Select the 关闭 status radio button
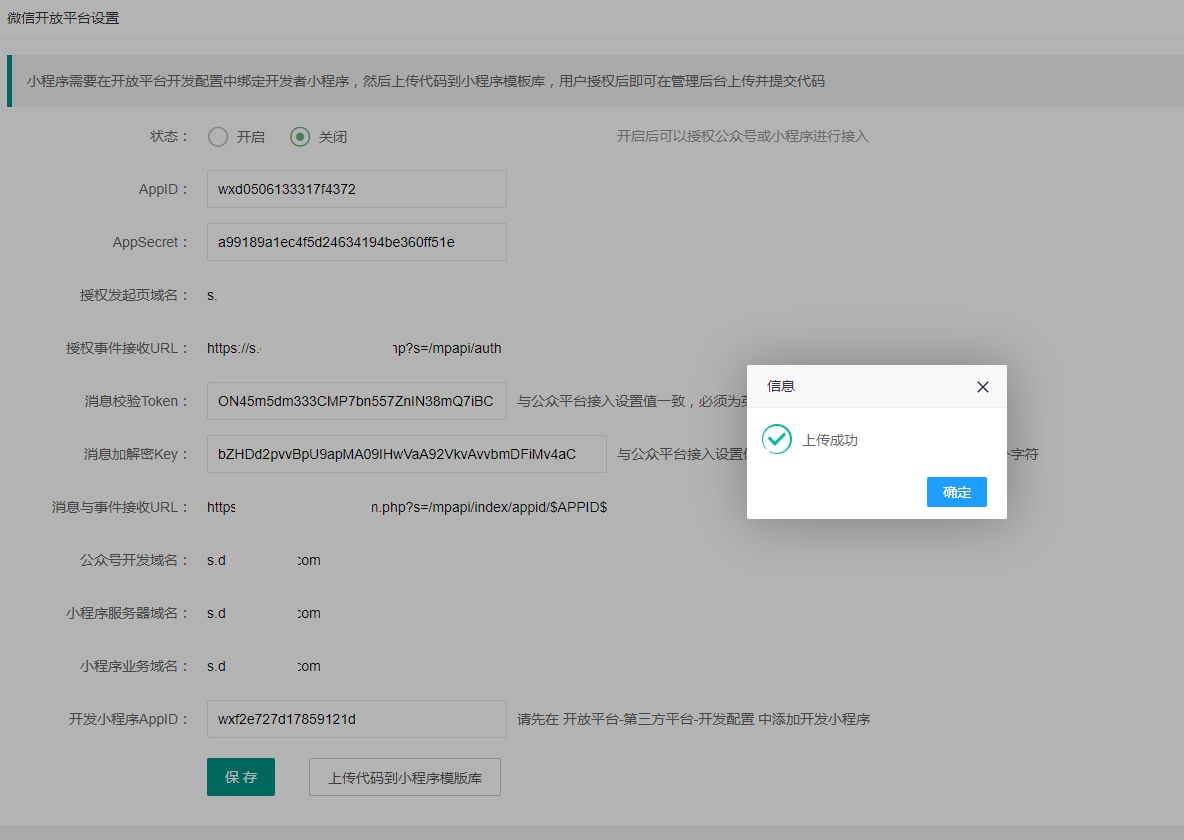Viewport: 1184px width, 840px height. click(x=300, y=137)
